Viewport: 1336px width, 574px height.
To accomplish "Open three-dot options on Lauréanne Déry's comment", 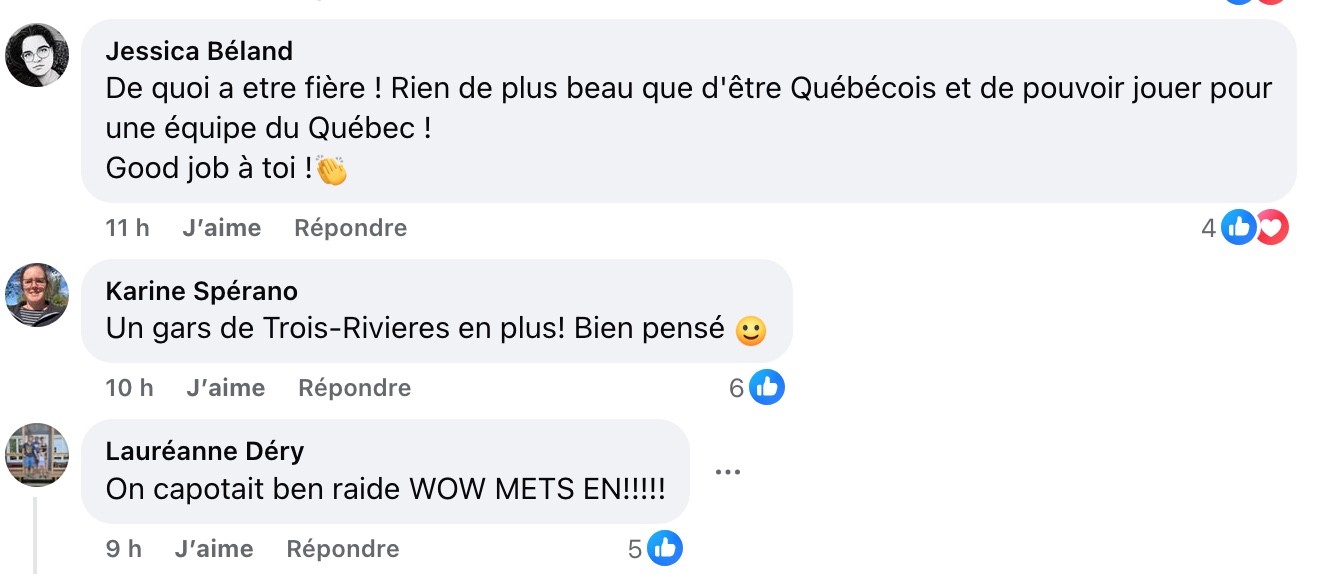I will (x=727, y=472).
